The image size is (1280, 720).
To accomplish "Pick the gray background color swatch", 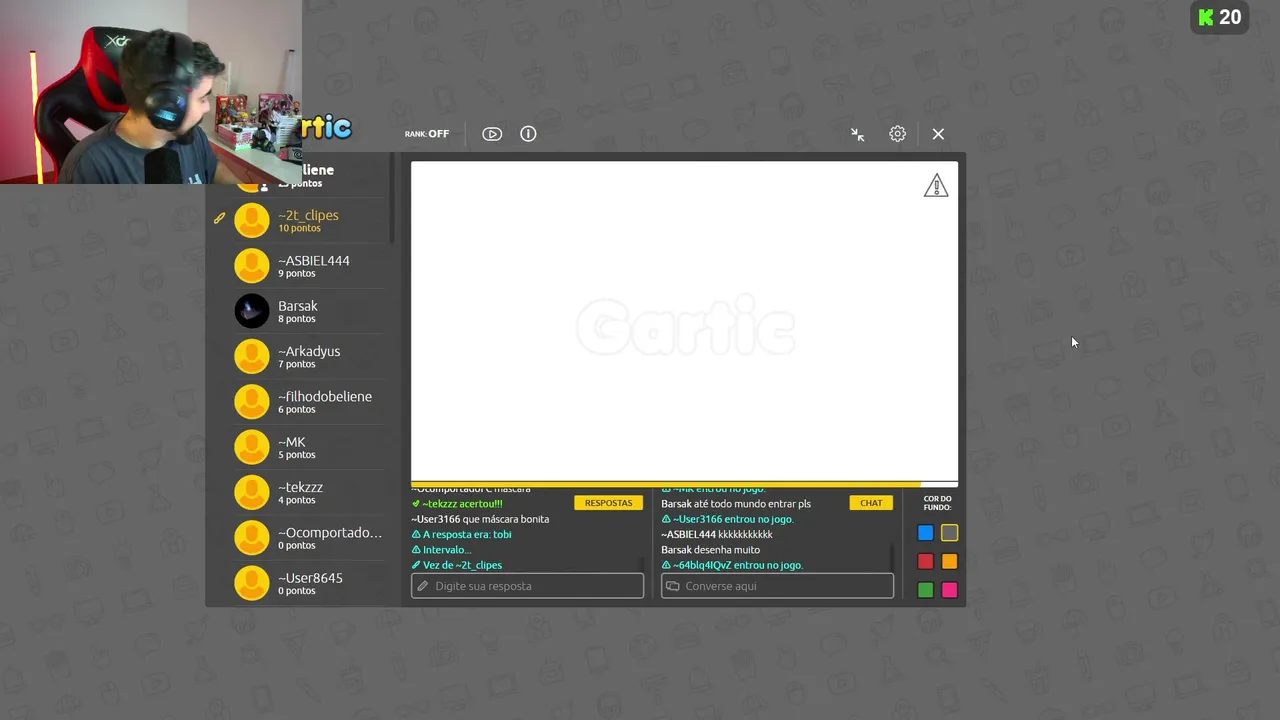I will point(949,533).
